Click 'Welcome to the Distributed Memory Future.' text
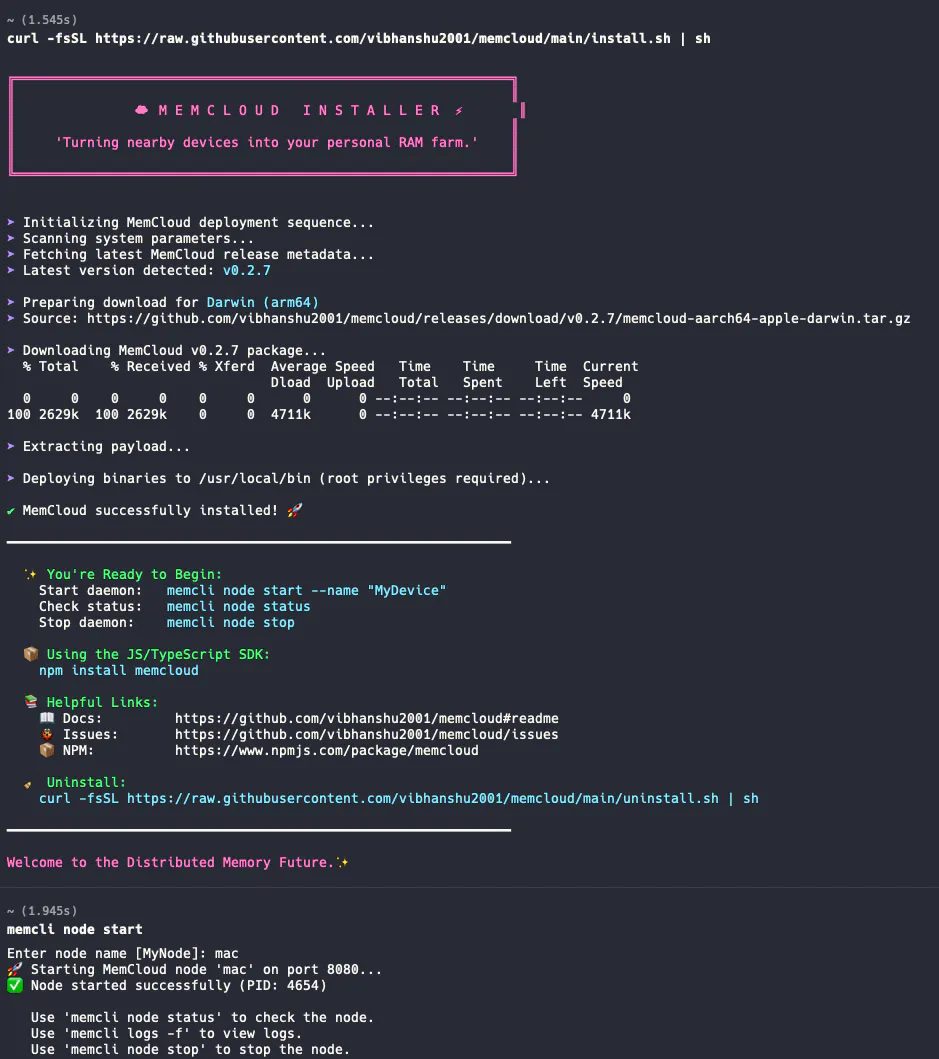The width and height of the screenshot is (939, 1059). click(170, 862)
